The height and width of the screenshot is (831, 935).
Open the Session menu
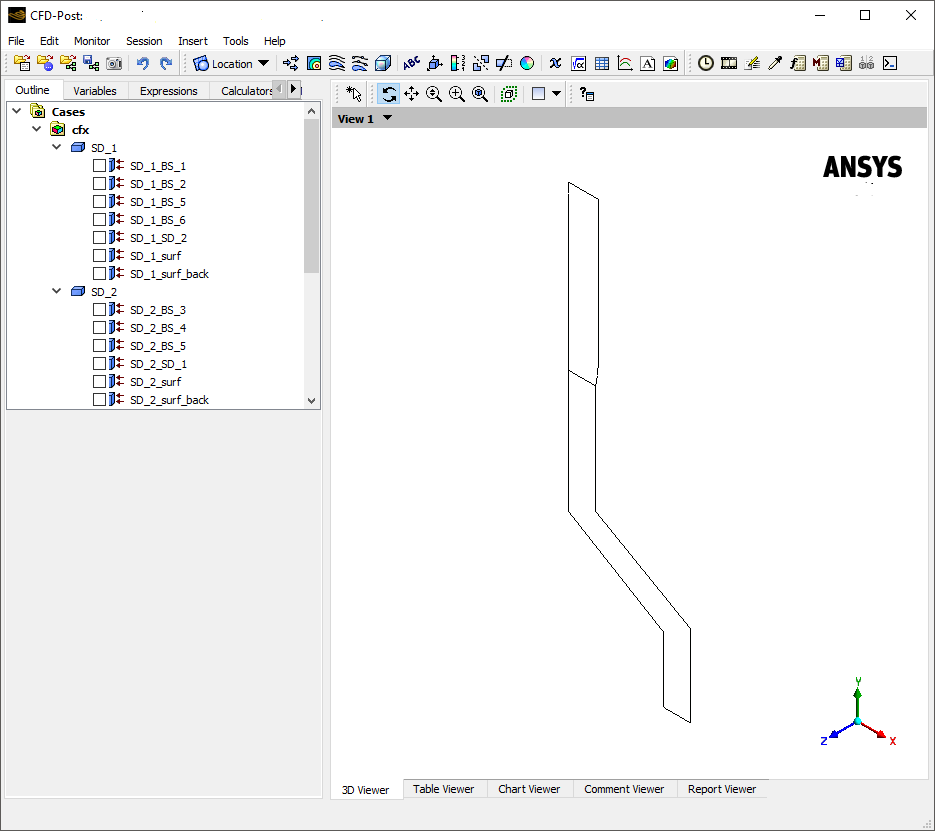coord(144,41)
